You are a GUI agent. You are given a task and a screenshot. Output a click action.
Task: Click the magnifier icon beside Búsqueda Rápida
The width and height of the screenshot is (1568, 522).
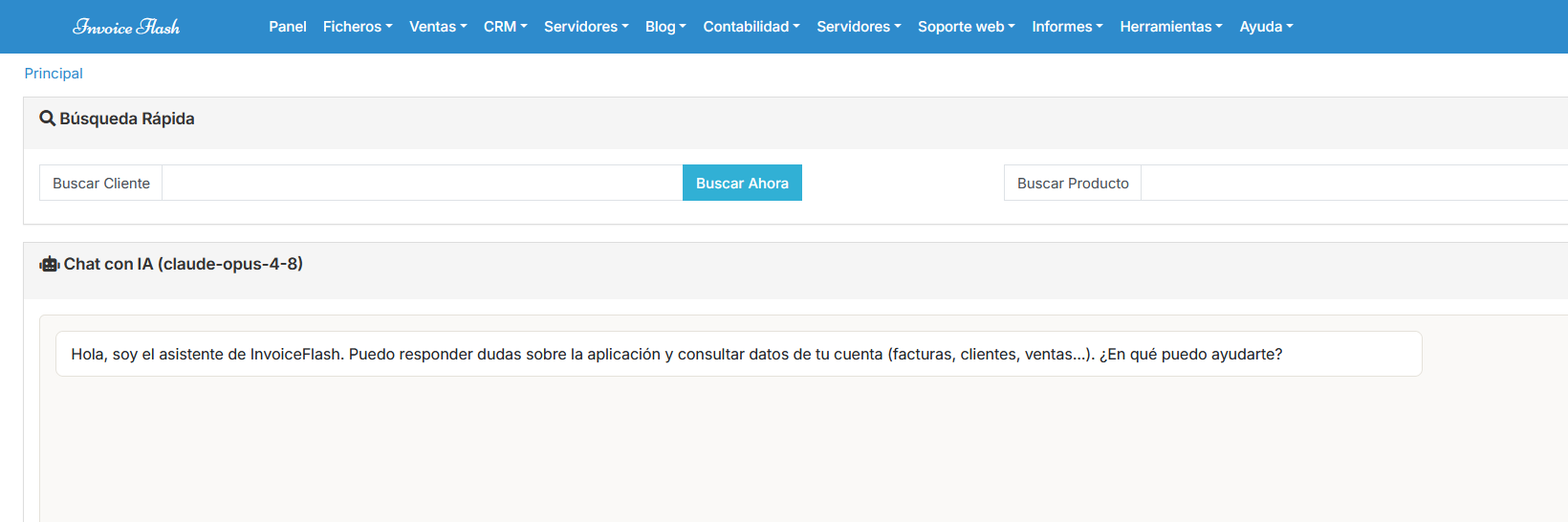coord(47,119)
